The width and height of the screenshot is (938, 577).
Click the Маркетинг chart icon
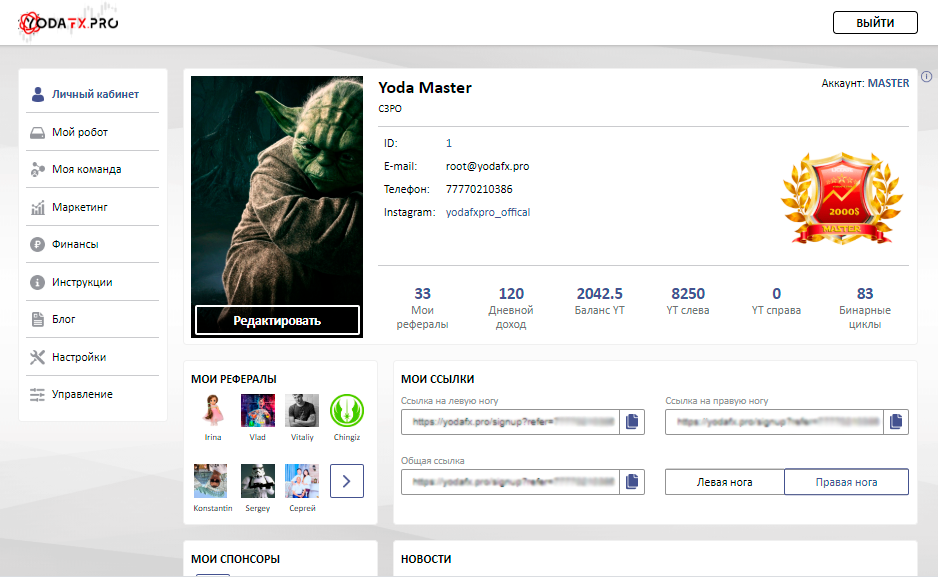click(x=37, y=207)
